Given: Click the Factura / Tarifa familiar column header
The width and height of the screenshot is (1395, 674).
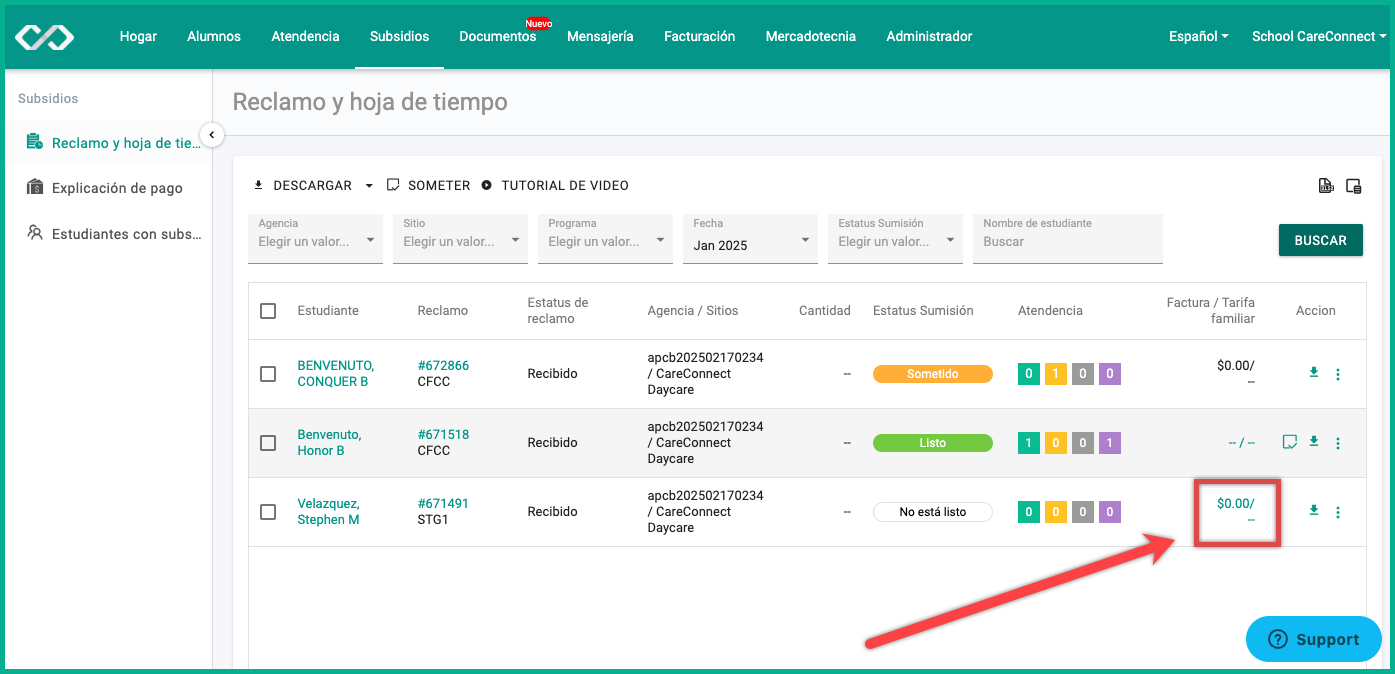Looking at the screenshot, I should click(1211, 311).
